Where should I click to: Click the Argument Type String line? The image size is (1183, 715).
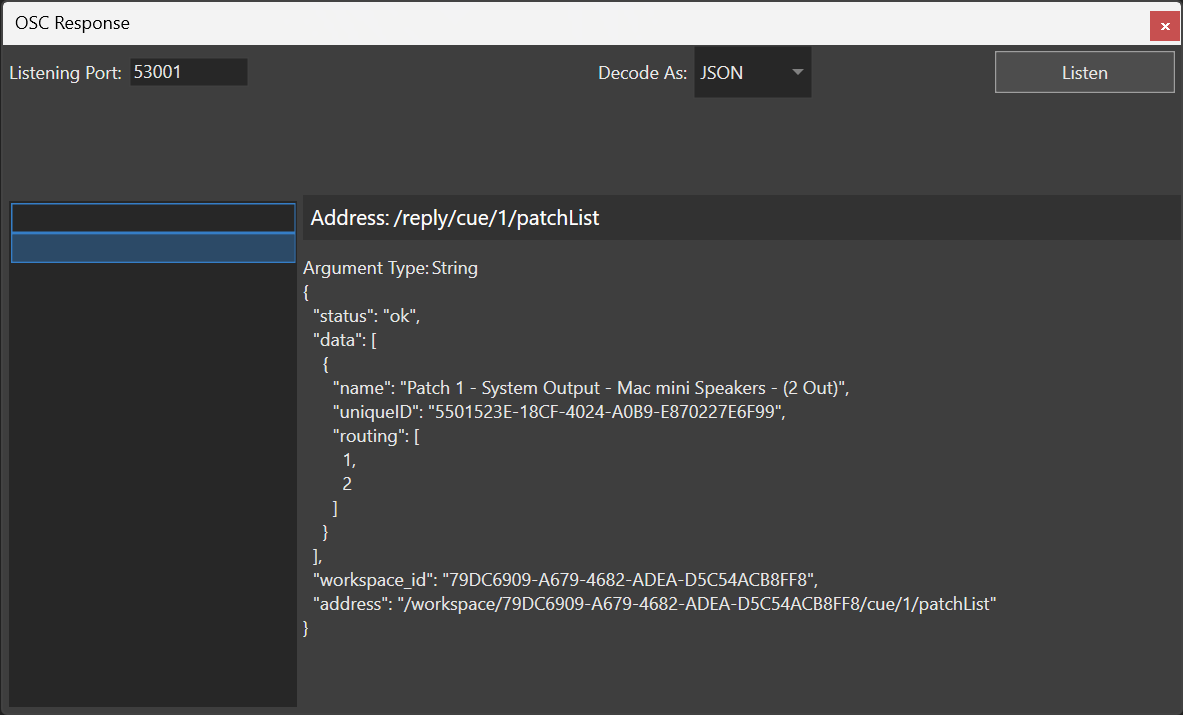[391, 268]
